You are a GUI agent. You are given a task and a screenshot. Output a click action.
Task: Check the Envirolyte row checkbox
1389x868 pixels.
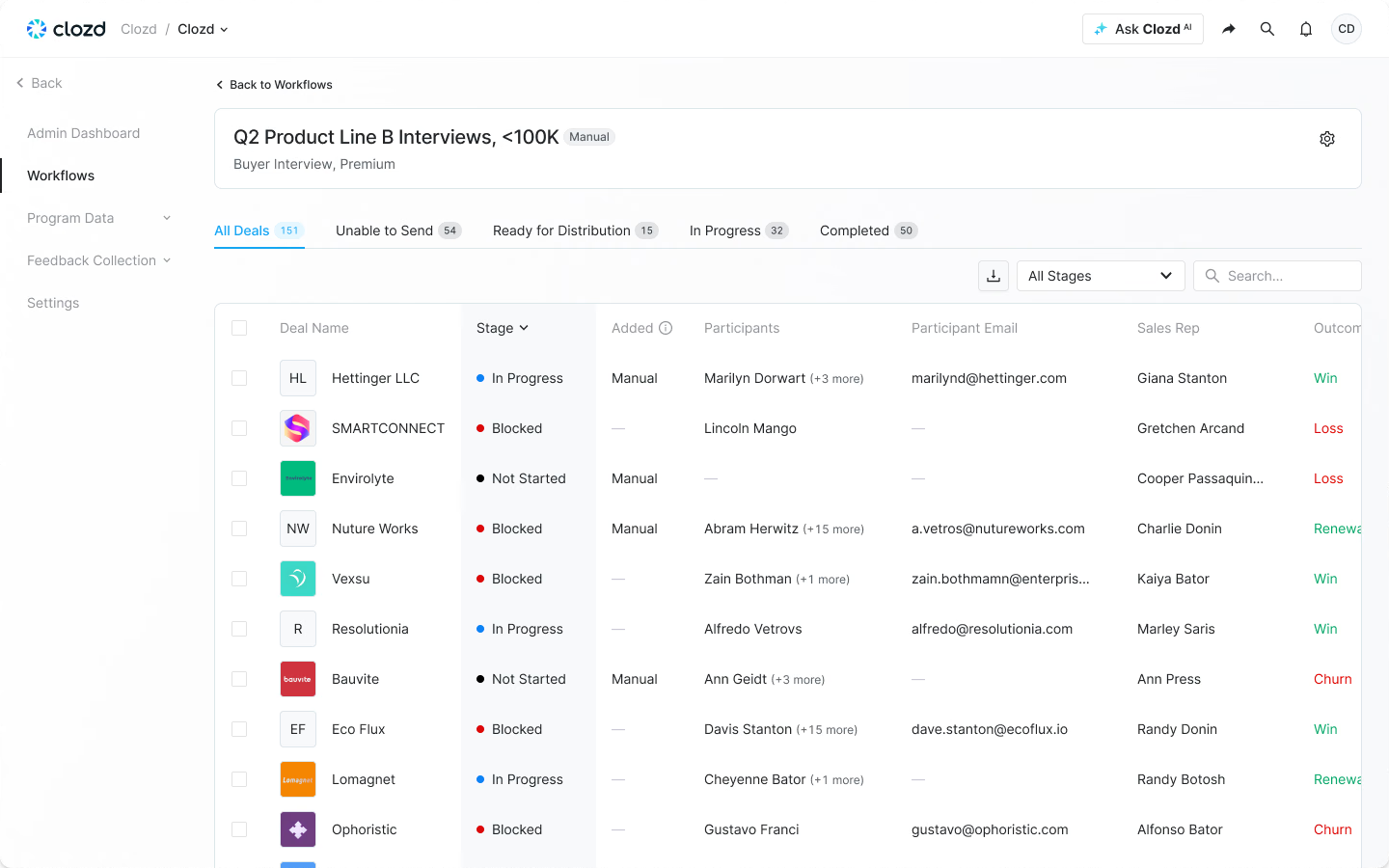[x=239, y=478]
